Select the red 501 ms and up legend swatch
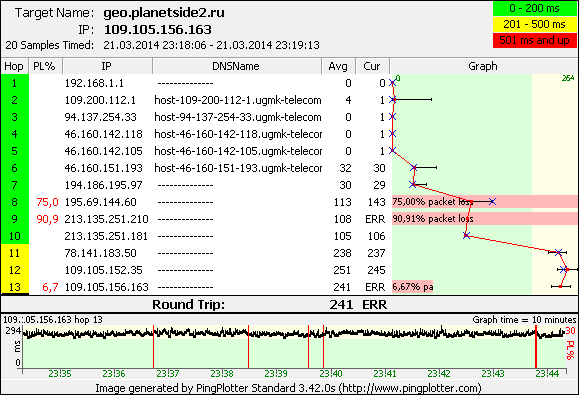The image size is (579, 395). click(535, 40)
